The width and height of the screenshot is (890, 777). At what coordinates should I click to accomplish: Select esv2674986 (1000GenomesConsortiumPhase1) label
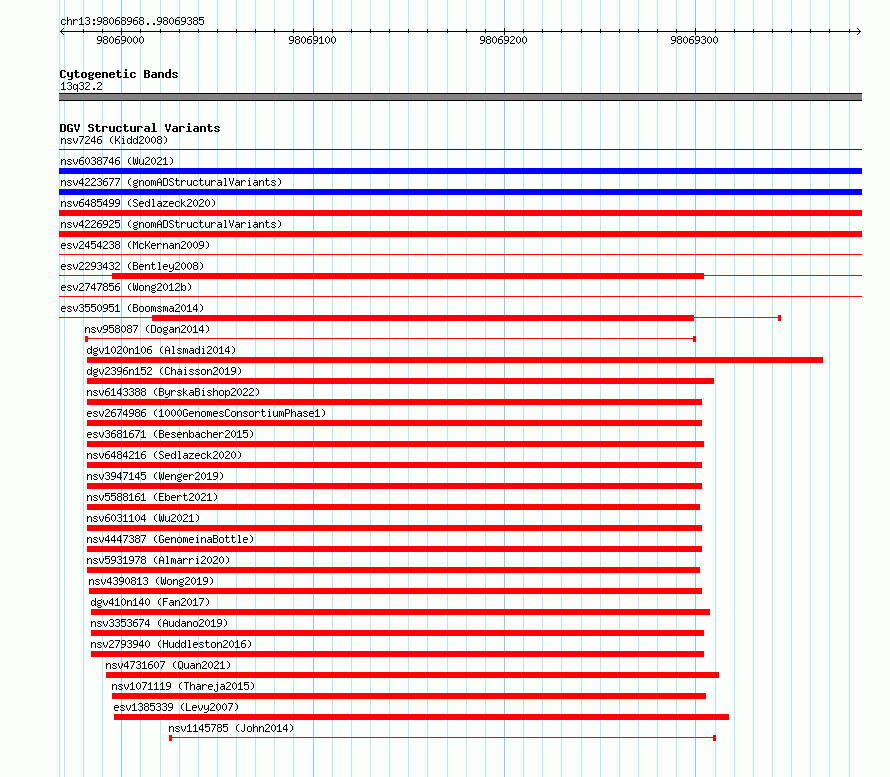point(207,413)
